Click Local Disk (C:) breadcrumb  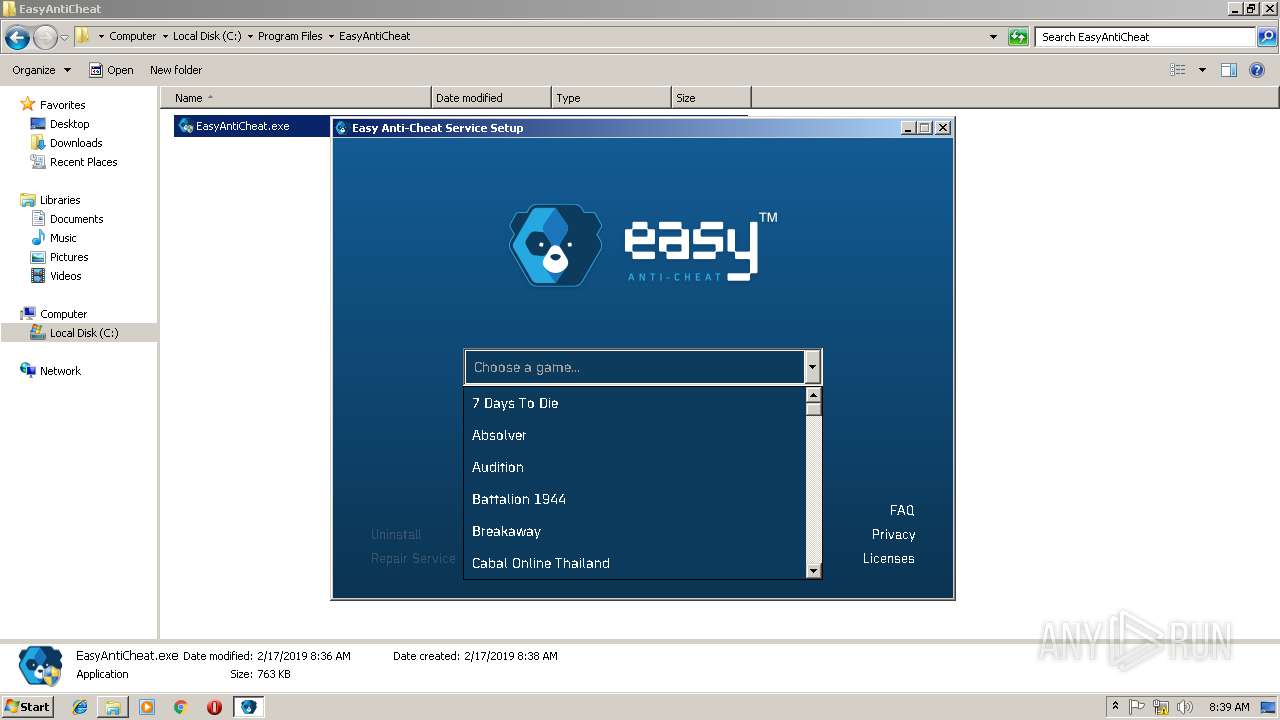(x=207, y=36)
